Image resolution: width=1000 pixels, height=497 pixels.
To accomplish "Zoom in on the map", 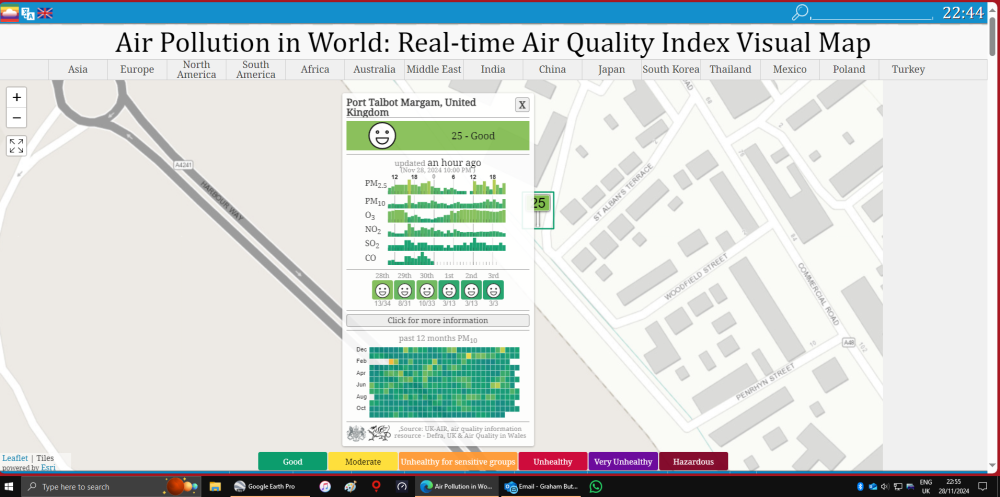I will point(17,98).
